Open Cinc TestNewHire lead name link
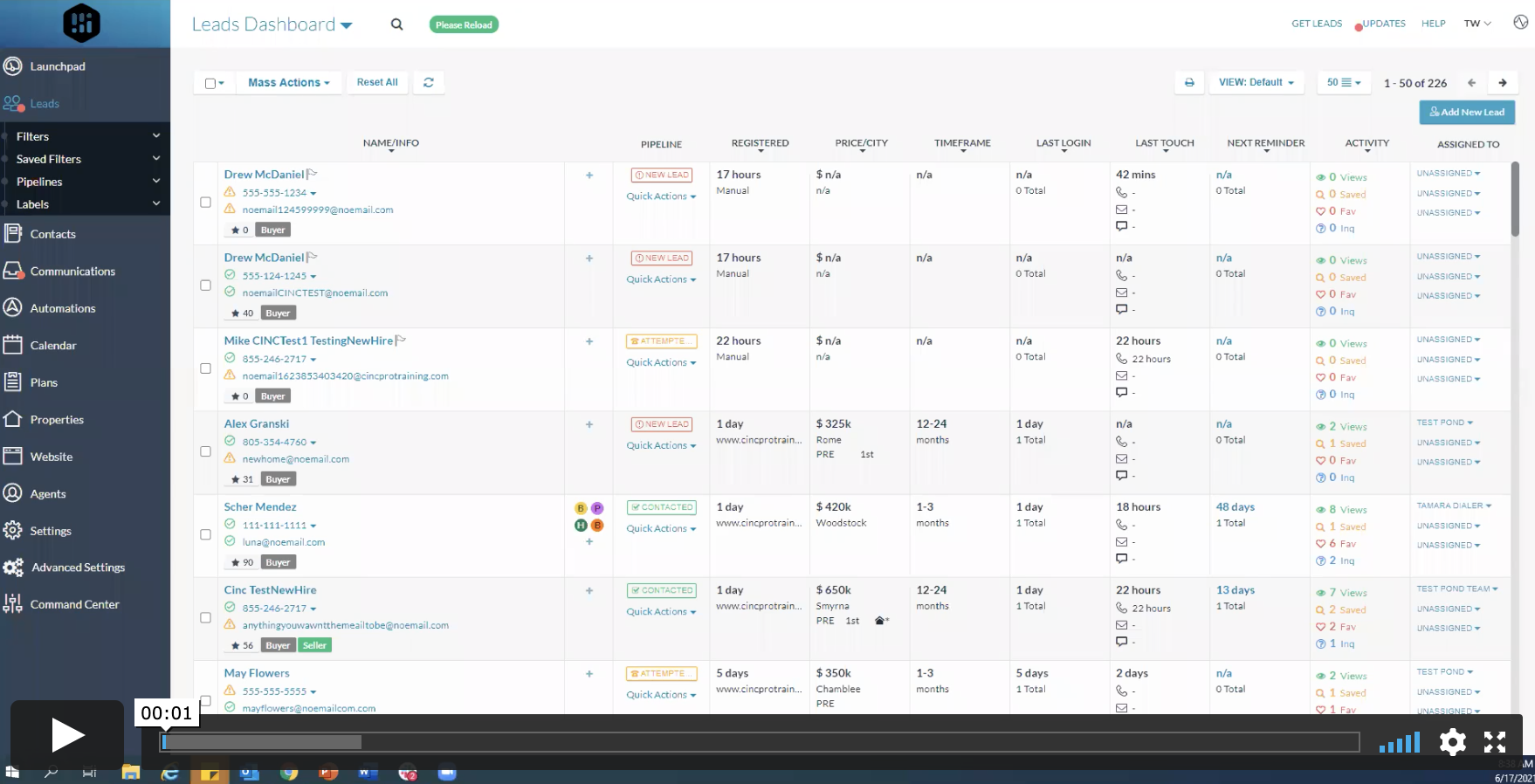The height and width of the screenshot is (784, 1535). 270,590
